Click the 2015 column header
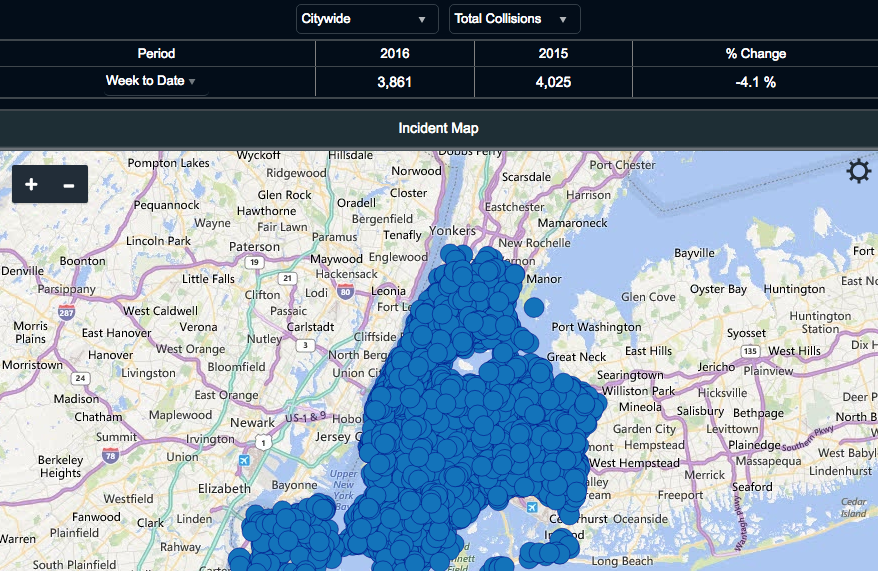The width and height of the screenshot is (878, 571). (x=553, y=54)
